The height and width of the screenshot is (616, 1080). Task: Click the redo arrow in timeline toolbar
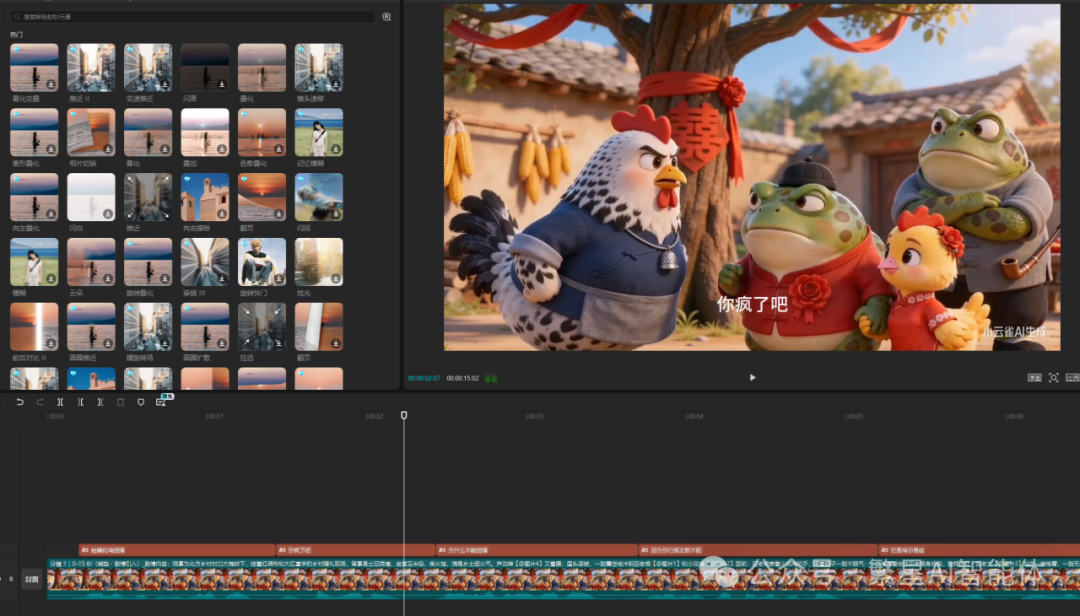coord(40,402)
